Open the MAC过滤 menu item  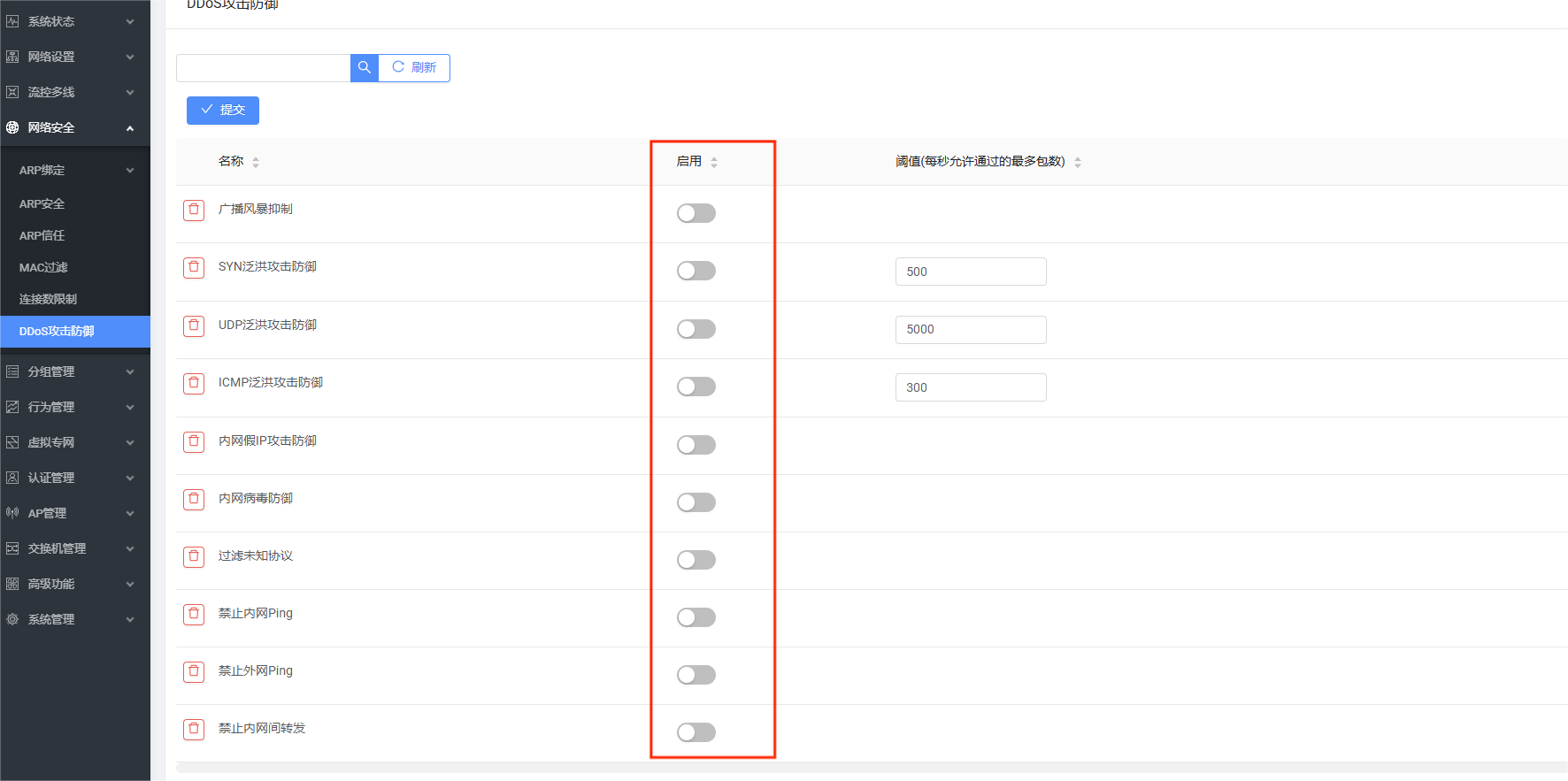[x=43, y=267]
